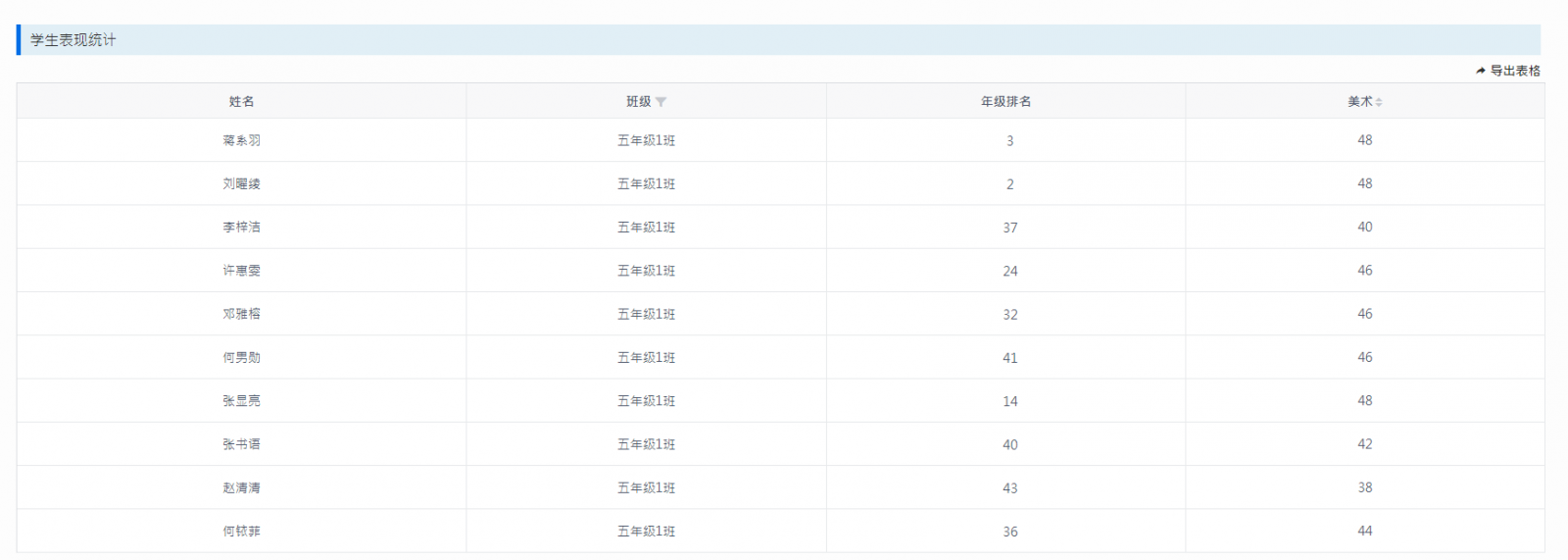This screenshot has width=1568, height=560.
Task: Click the 美术 score 44
Action: (x=1364, y=531)
